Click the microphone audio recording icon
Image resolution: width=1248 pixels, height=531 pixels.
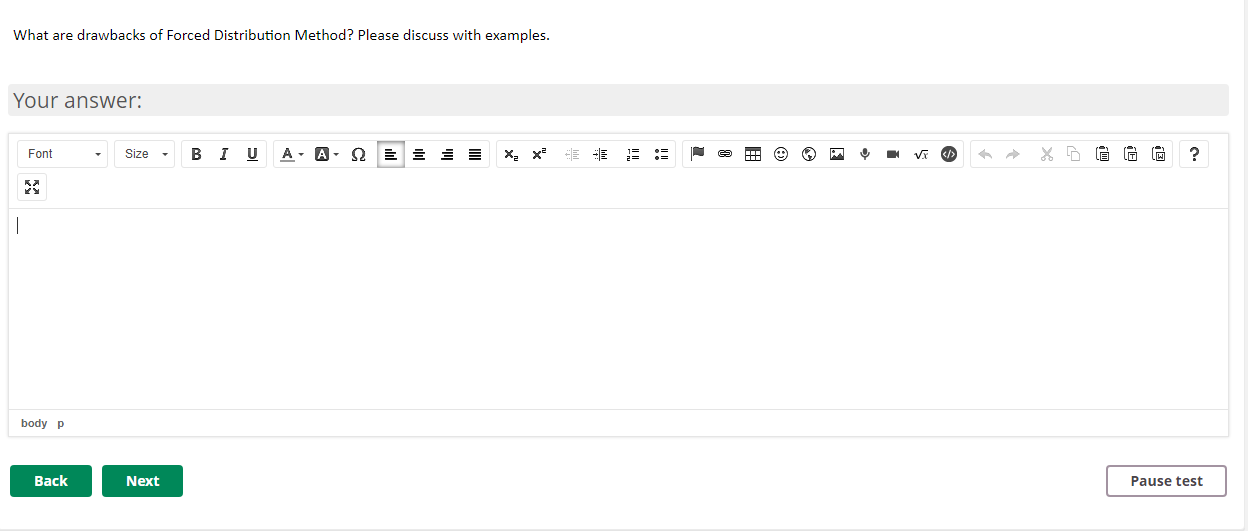865,154
